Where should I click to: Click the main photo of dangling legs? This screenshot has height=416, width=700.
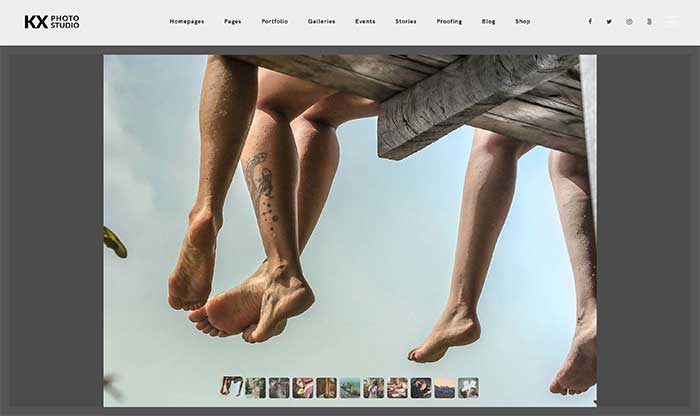point(350,220)
